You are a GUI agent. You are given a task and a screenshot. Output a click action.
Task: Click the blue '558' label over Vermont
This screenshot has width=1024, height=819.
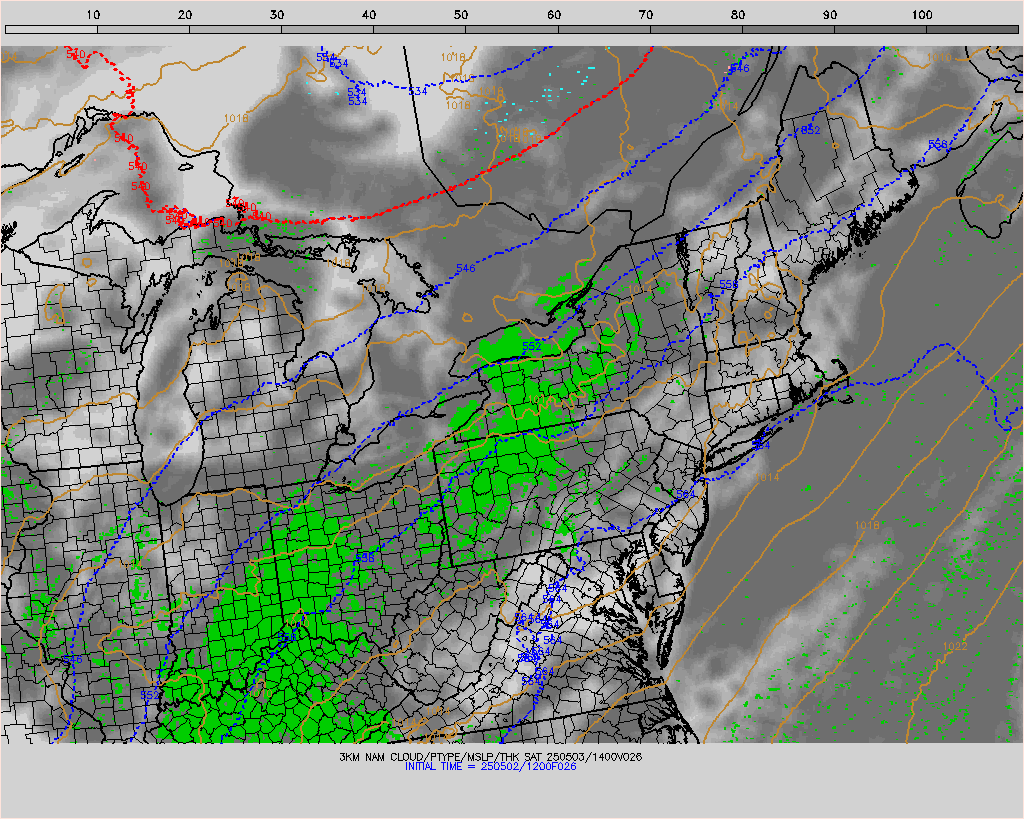729,285
